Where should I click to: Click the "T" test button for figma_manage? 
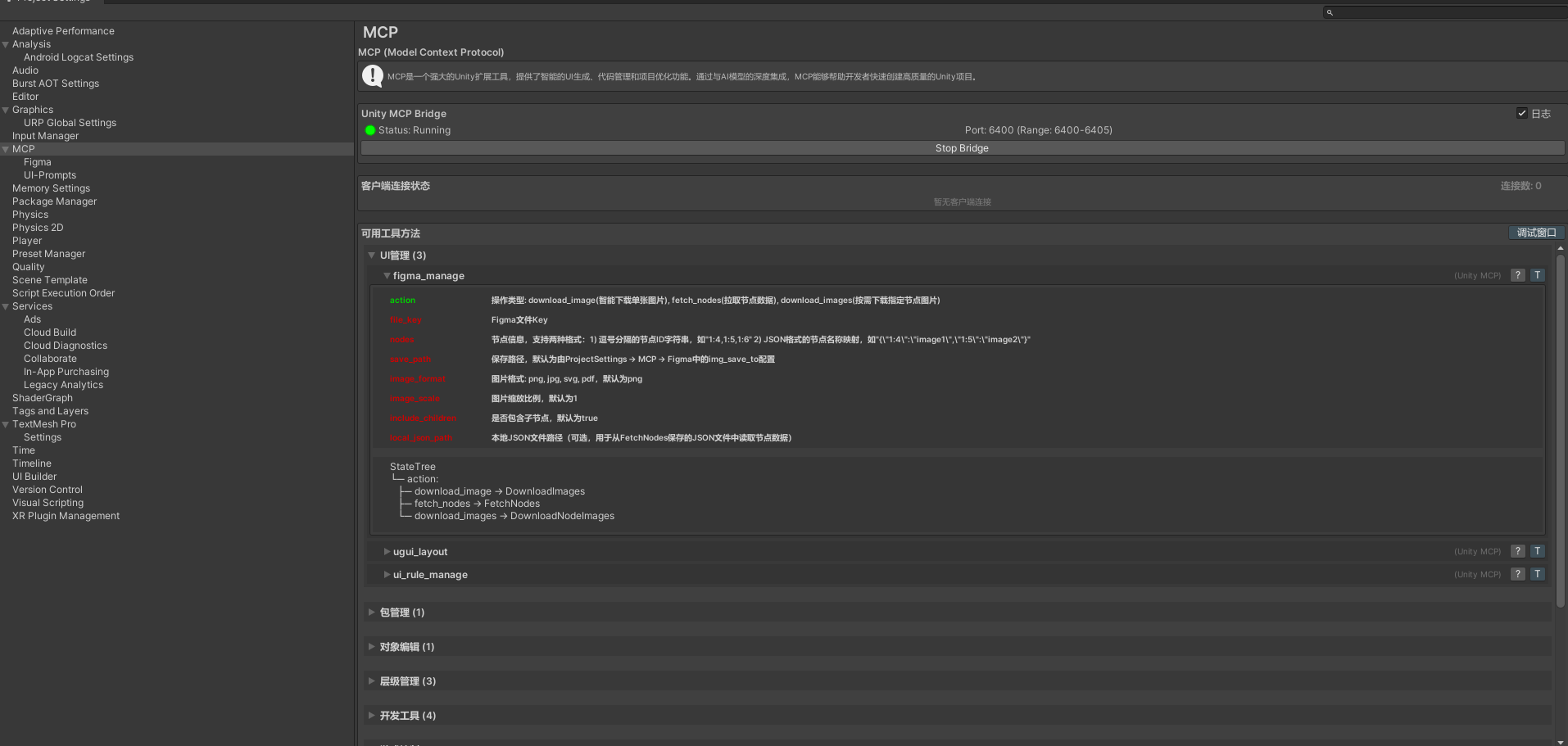pyautogui.click(x=1538, y=275)
